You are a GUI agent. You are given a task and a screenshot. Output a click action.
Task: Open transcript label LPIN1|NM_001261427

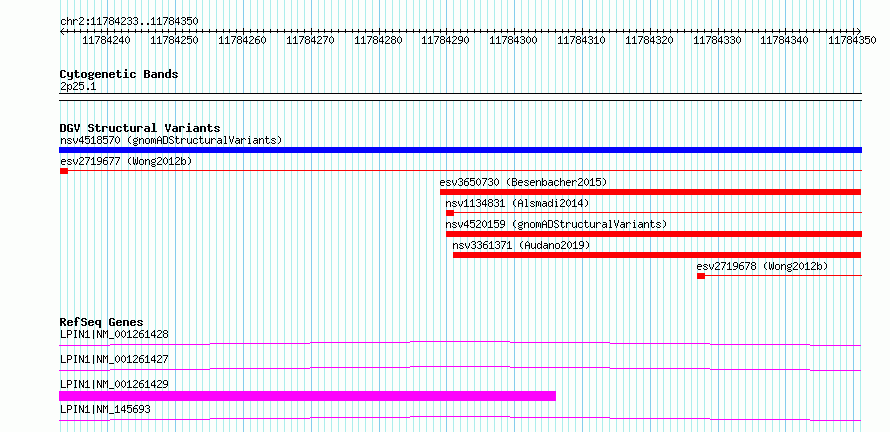coord(114,359)
